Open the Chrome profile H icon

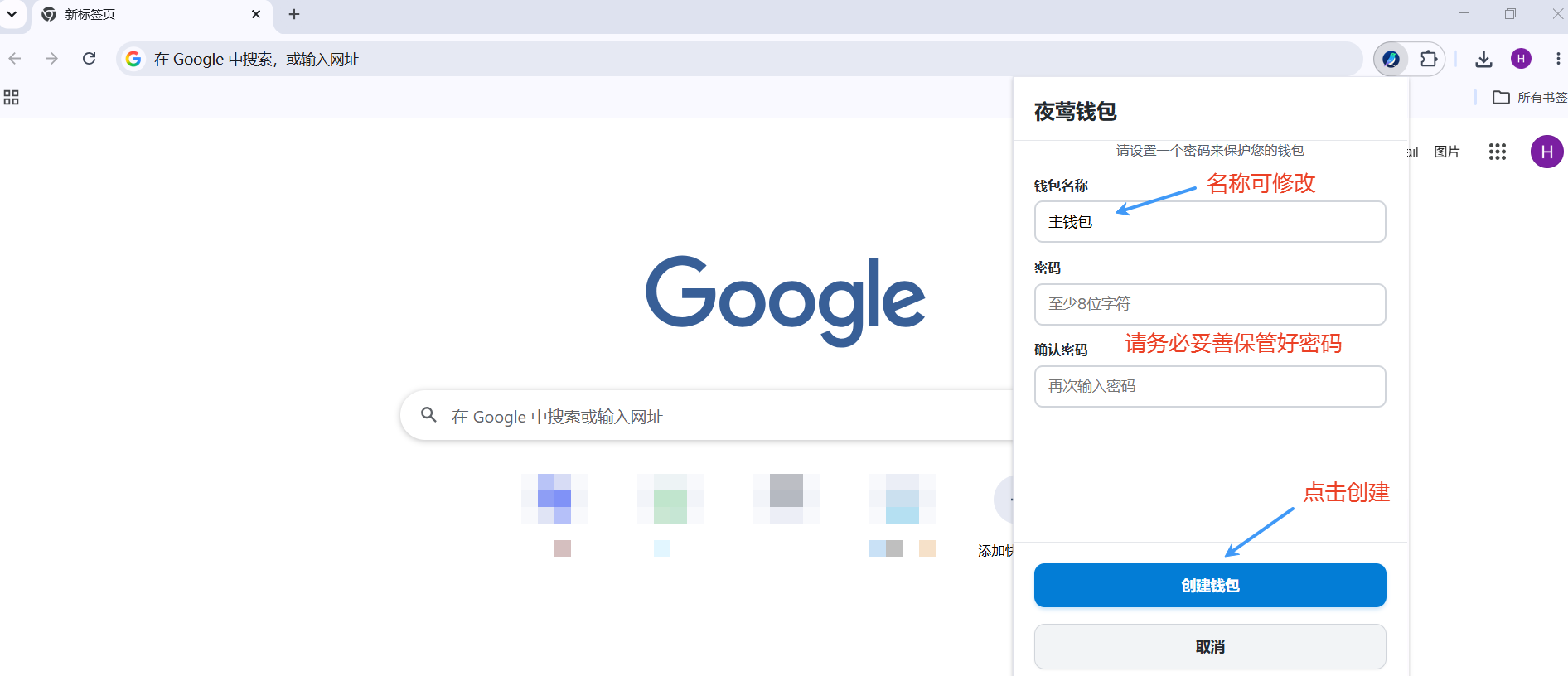click(1521, 59)
